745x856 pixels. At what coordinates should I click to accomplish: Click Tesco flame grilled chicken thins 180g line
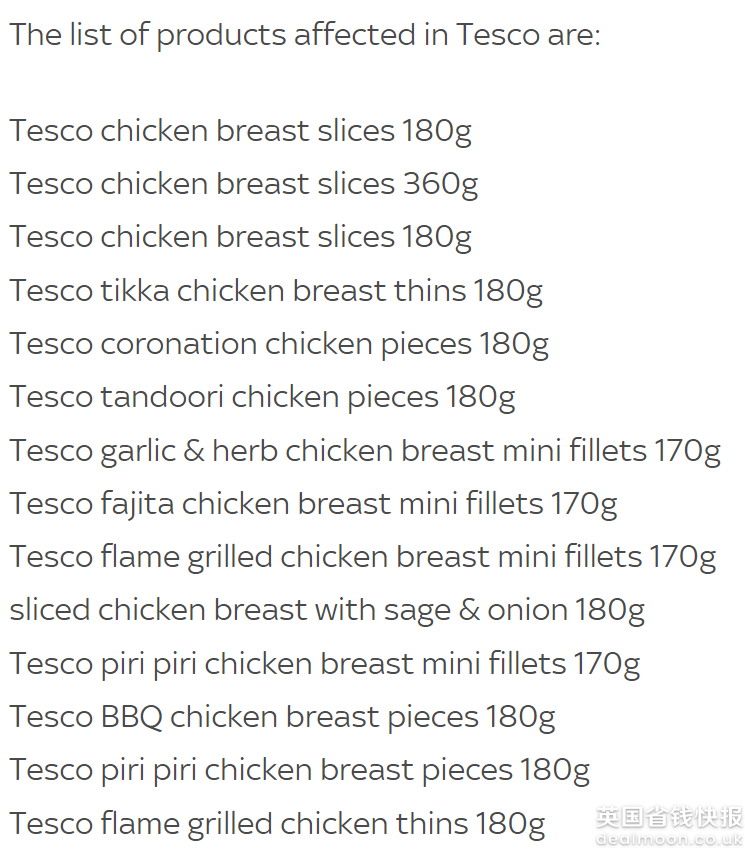click(x=277, y=824)
